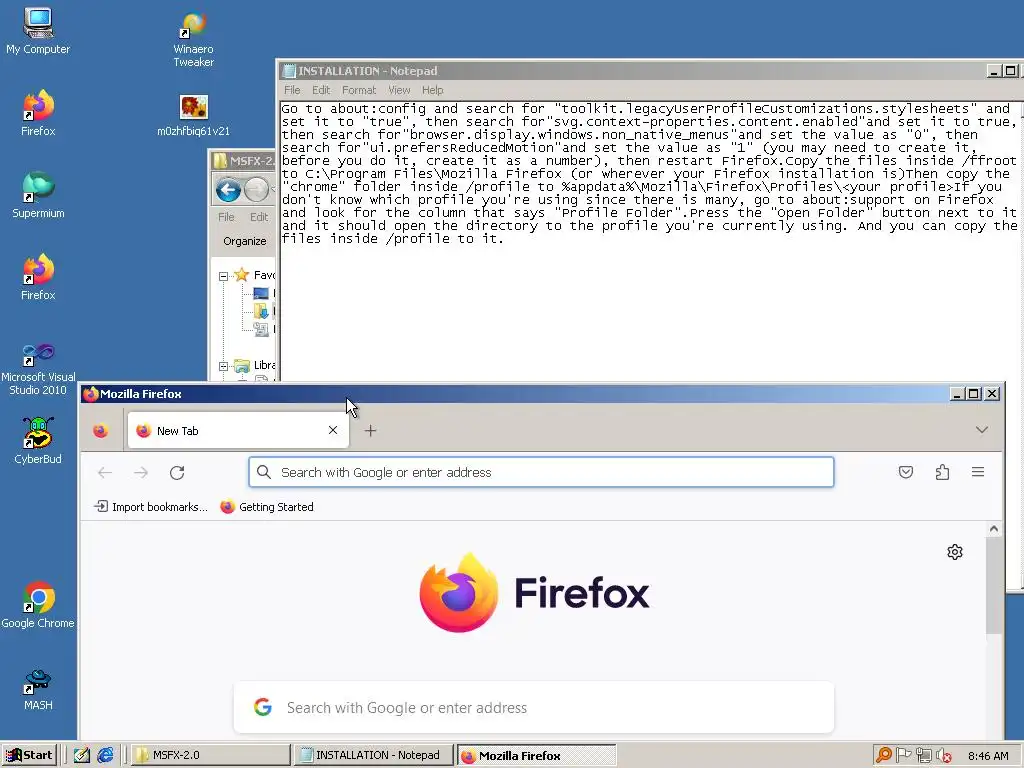Click the Explorer window back button
The height and width of the screenshot is (768, 1024).
[x=229, y=191]
